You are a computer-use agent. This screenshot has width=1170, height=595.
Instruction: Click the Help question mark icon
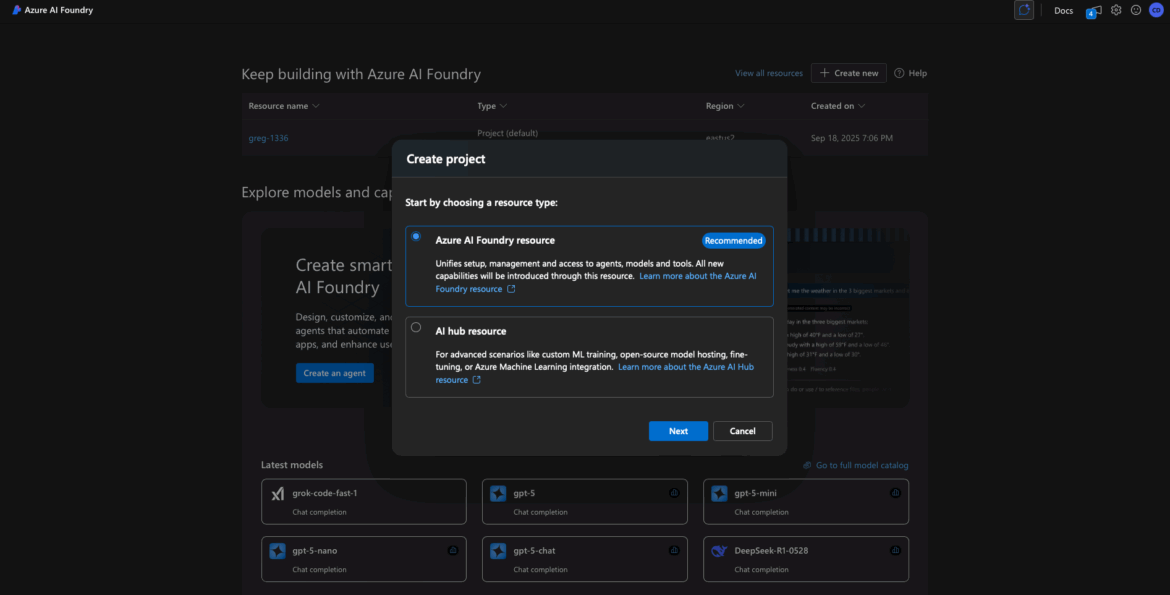pyautogui.click(x=899, y=73)
